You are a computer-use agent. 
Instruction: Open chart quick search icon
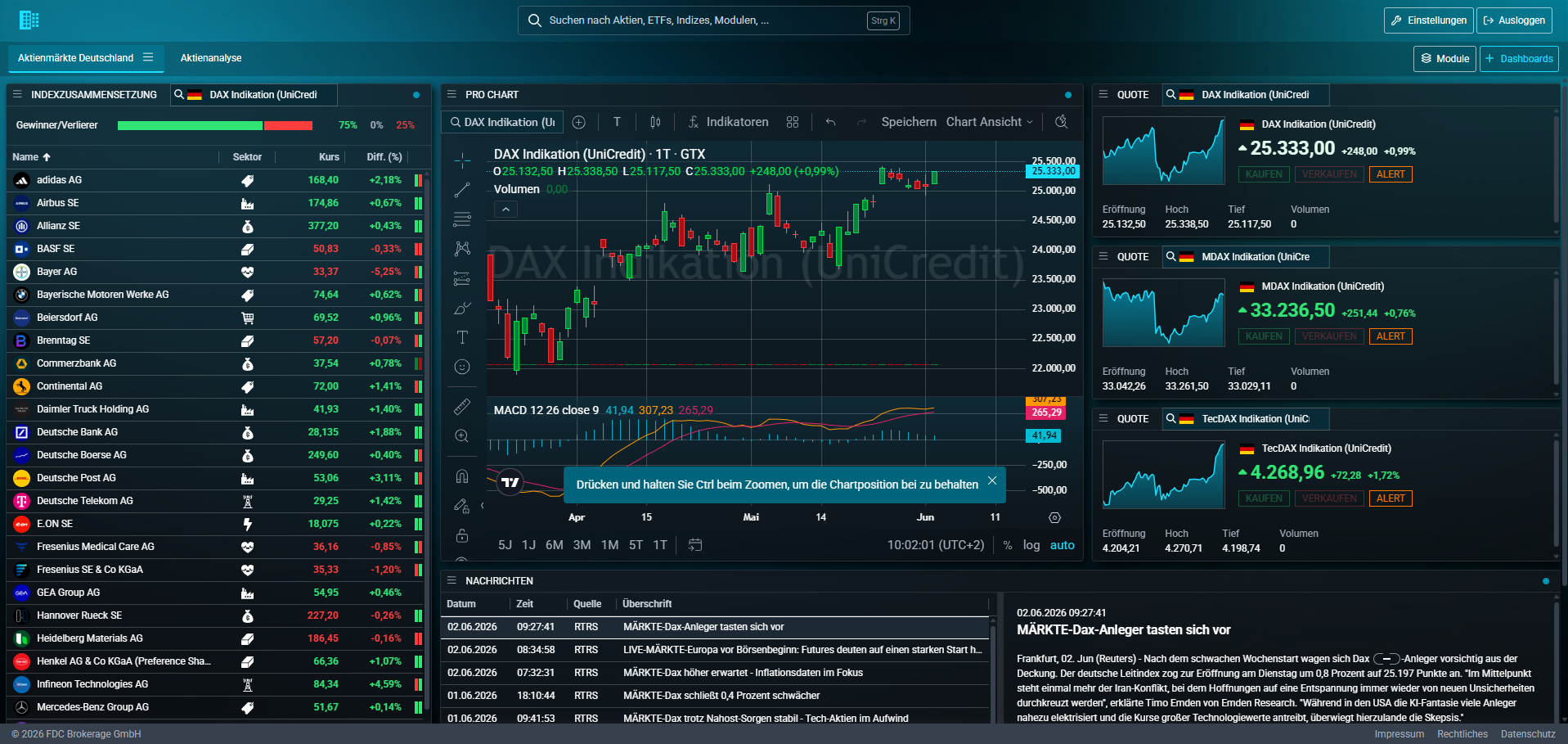click(1062, 122)
